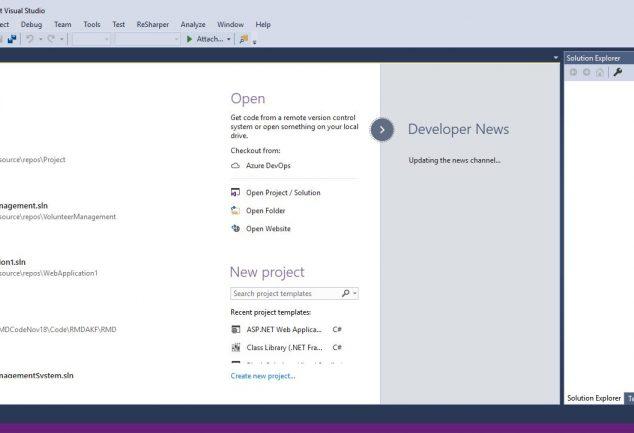Click the Open Website link
This screenshot has width=634, height=433.
click(268, 229)
